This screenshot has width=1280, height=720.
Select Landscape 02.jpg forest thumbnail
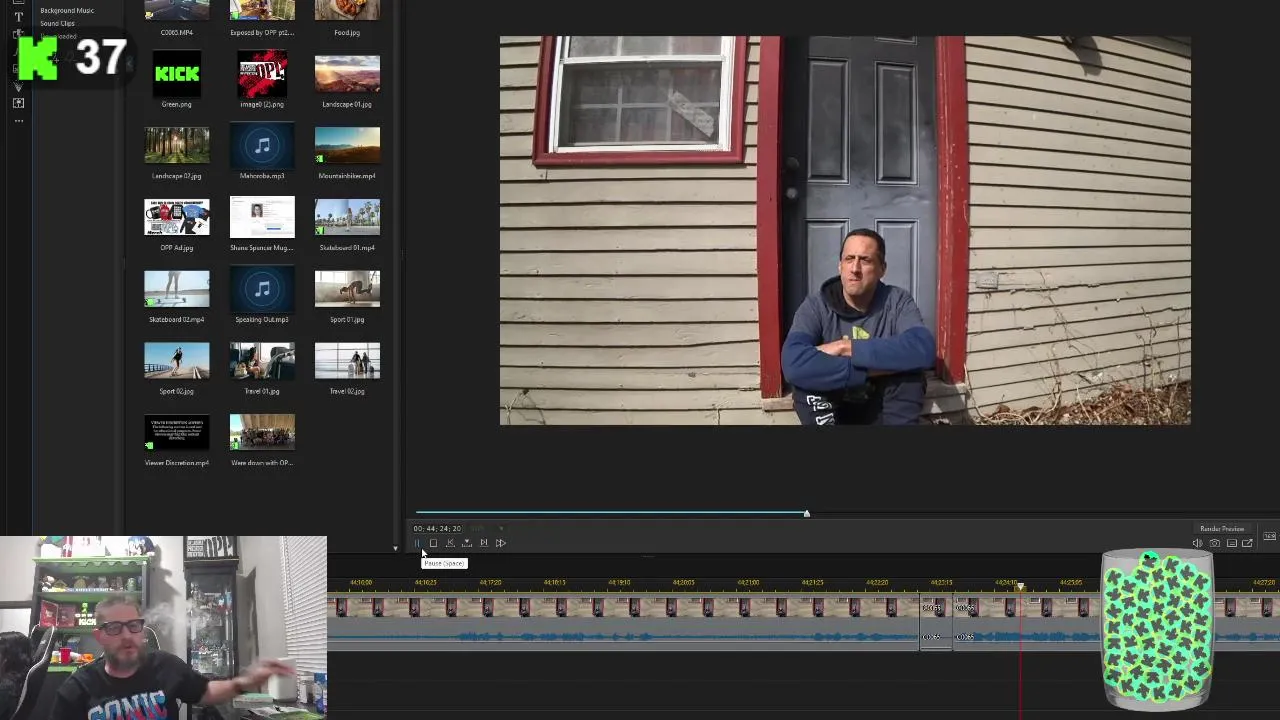pos(177,145)
